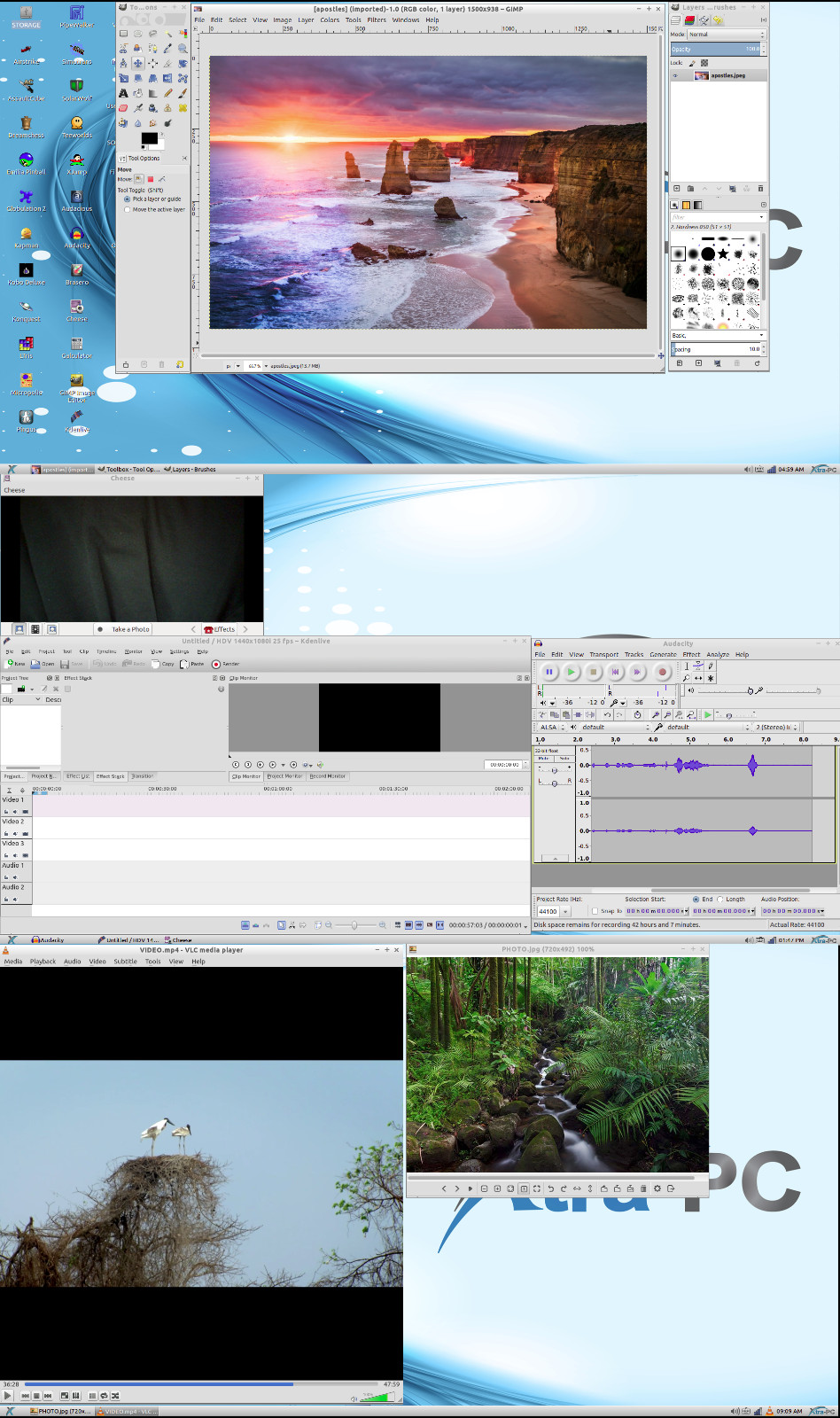Toggle visibility eye of apostles.jpeg layer

(675, 75)
